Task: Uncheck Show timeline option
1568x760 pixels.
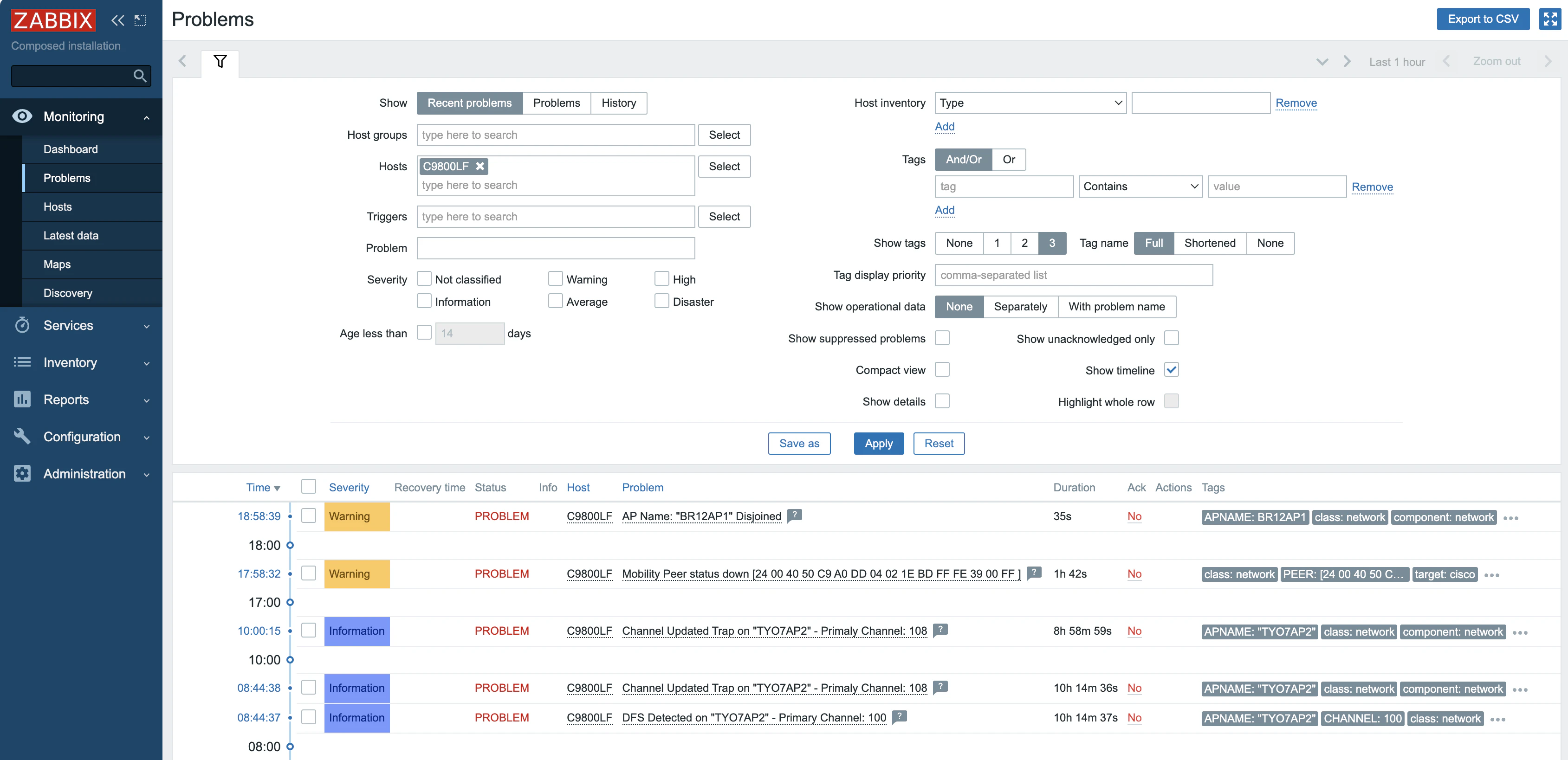Action: [1171, 370]
